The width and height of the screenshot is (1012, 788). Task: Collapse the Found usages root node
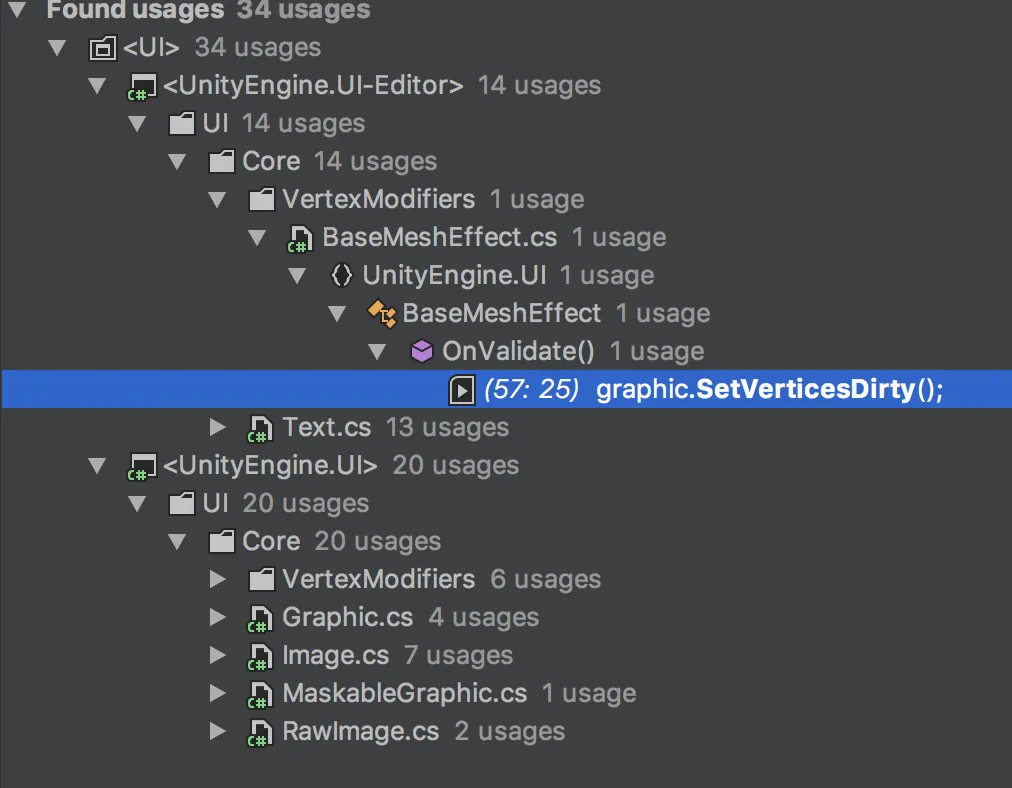click(x=18, y=10)
